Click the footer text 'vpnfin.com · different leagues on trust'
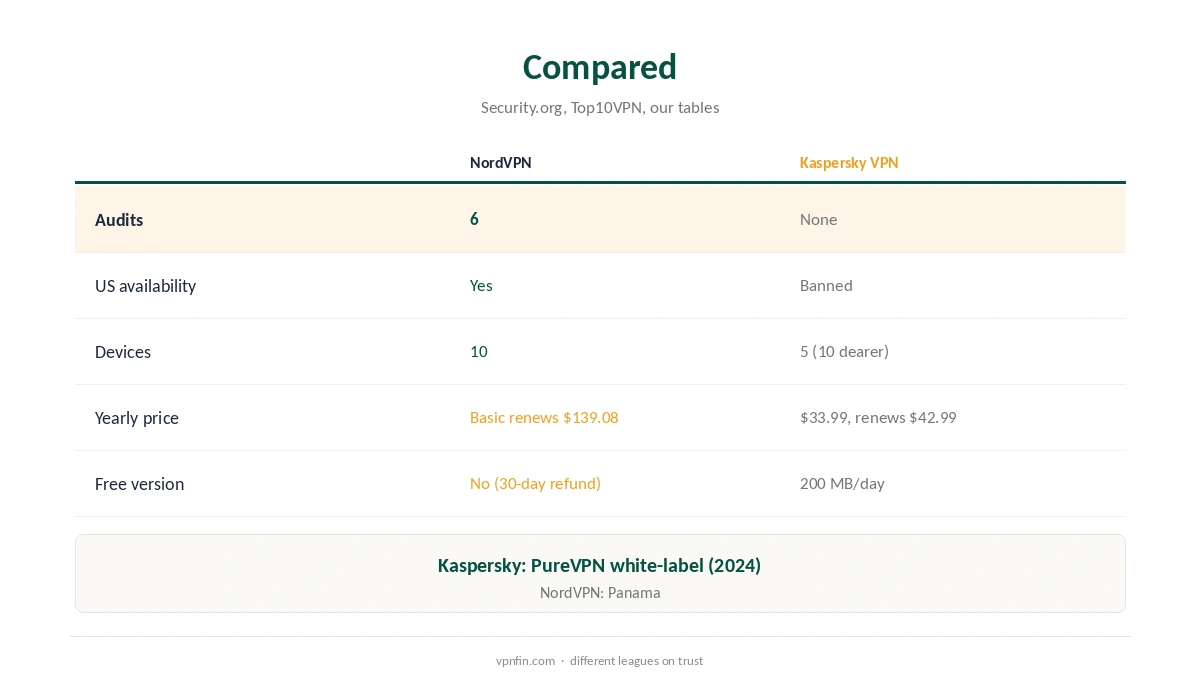The width and height of the screenshot is (1200, 680). pos(600,661)
